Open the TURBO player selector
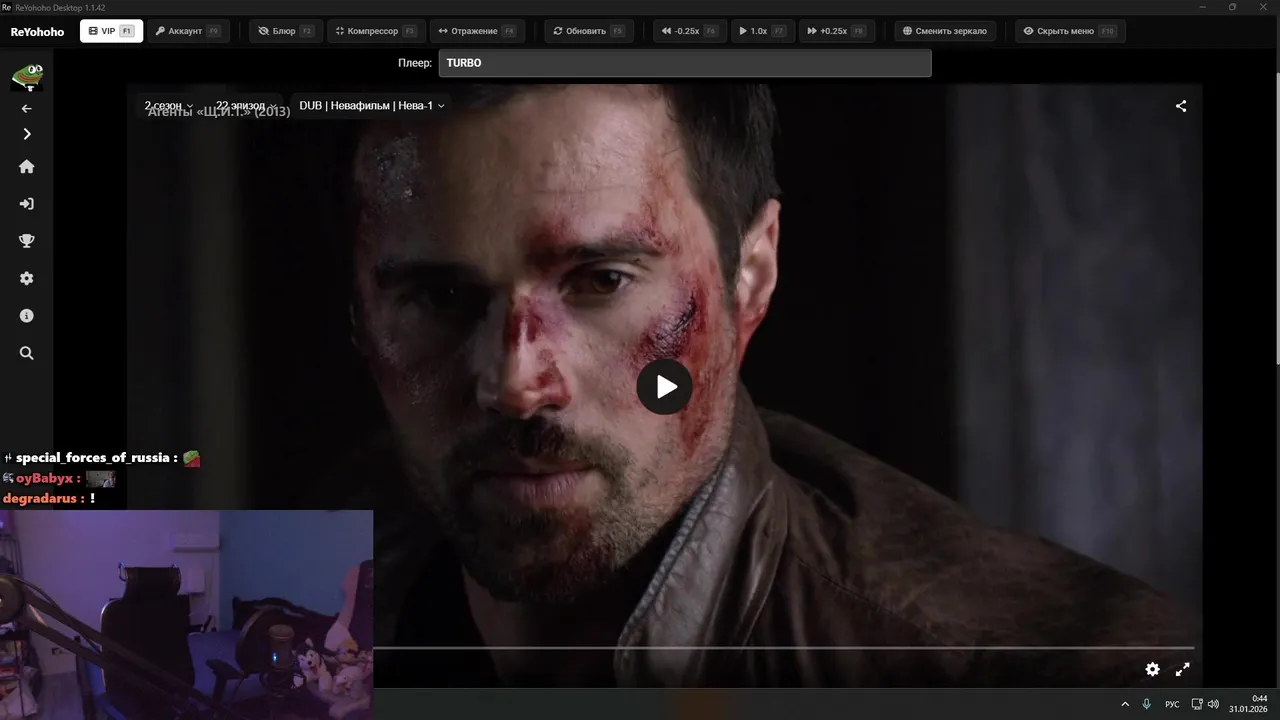Viewport: 1280px width, 720px height. tap(685, 63)
